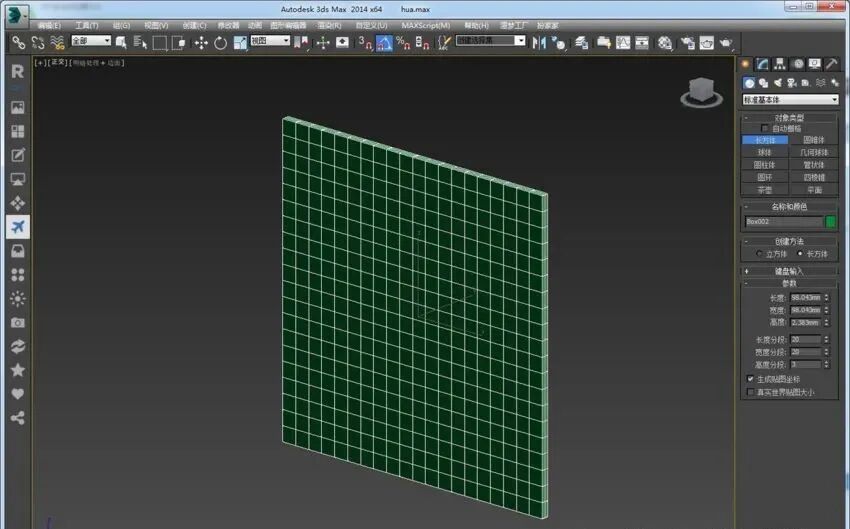Toggle the Percent Snap icon
This screenshot has width=850, height=529.
coord(403,43)
